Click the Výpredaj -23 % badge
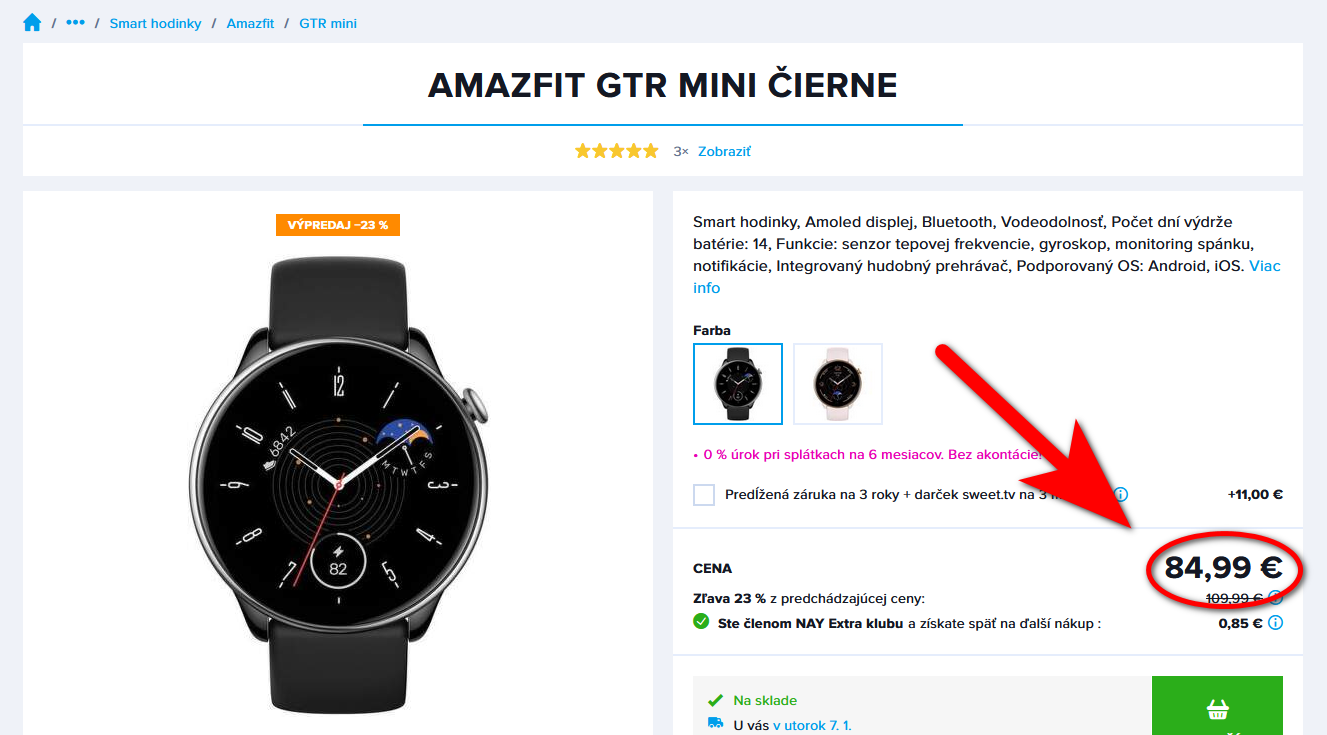The width and height of the screenshot is (1327, 735). [338, 225]
